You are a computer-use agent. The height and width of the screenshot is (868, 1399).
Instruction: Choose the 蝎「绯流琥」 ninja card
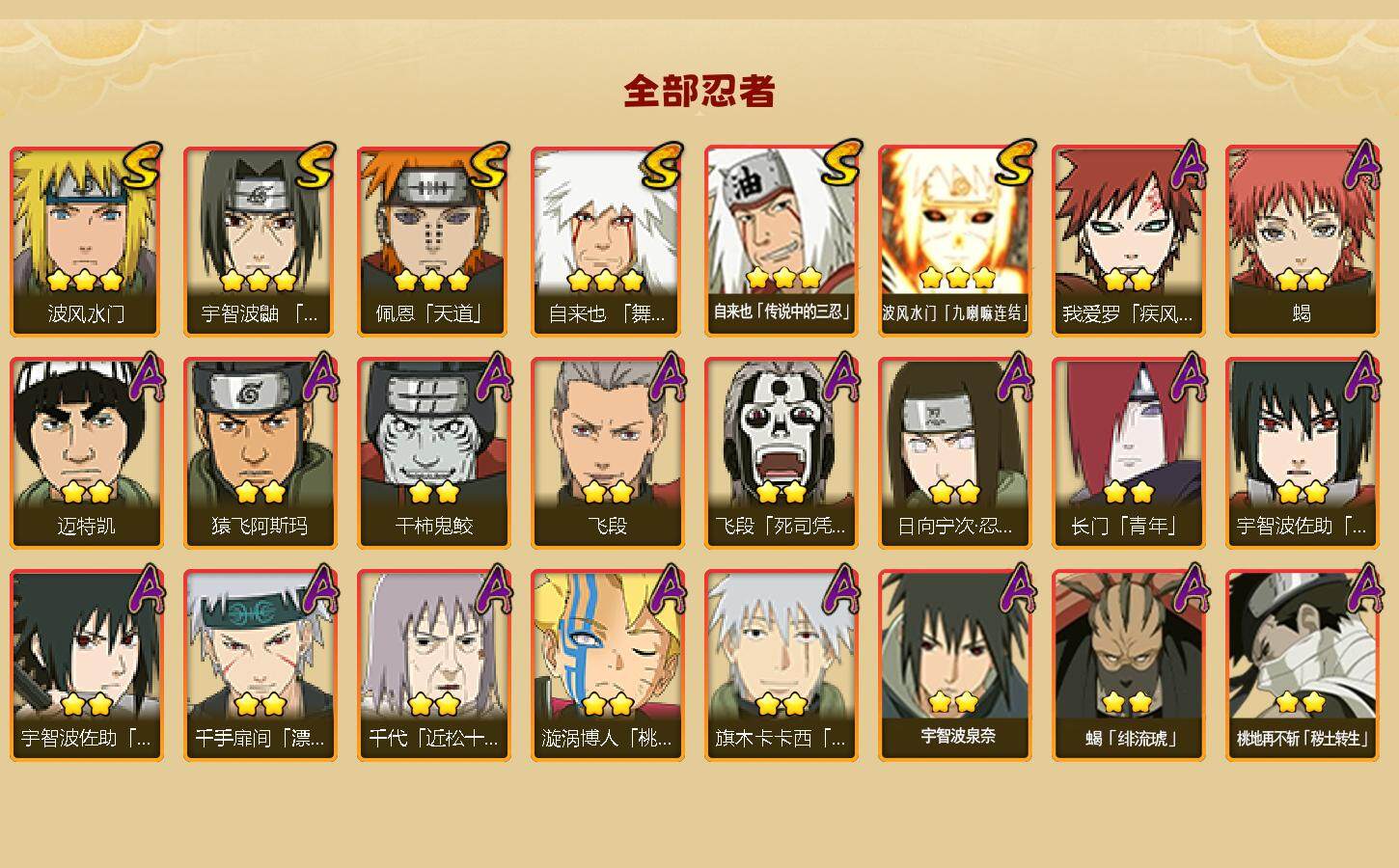click(x=1128, y=665)
